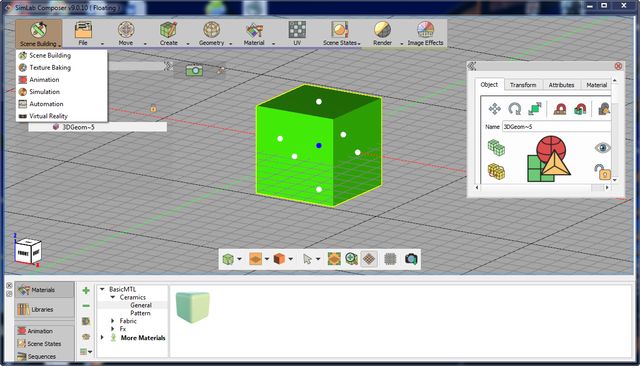This screenshot has height=366, width=640.
Task: Open dropdown next to orange cube icon
Action: click(x=291, y=259)
